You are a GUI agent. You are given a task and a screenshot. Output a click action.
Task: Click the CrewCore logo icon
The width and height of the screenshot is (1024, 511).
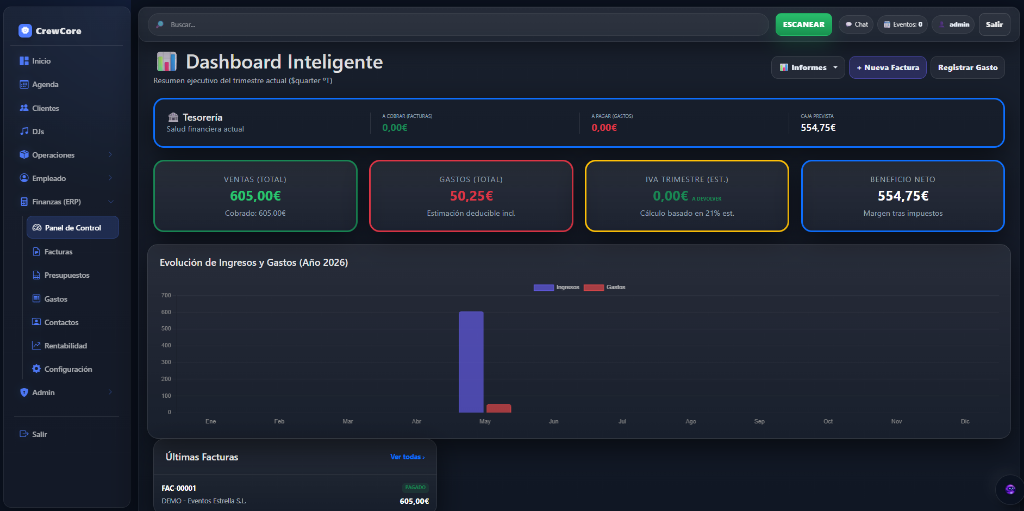[x=25, y=31]
